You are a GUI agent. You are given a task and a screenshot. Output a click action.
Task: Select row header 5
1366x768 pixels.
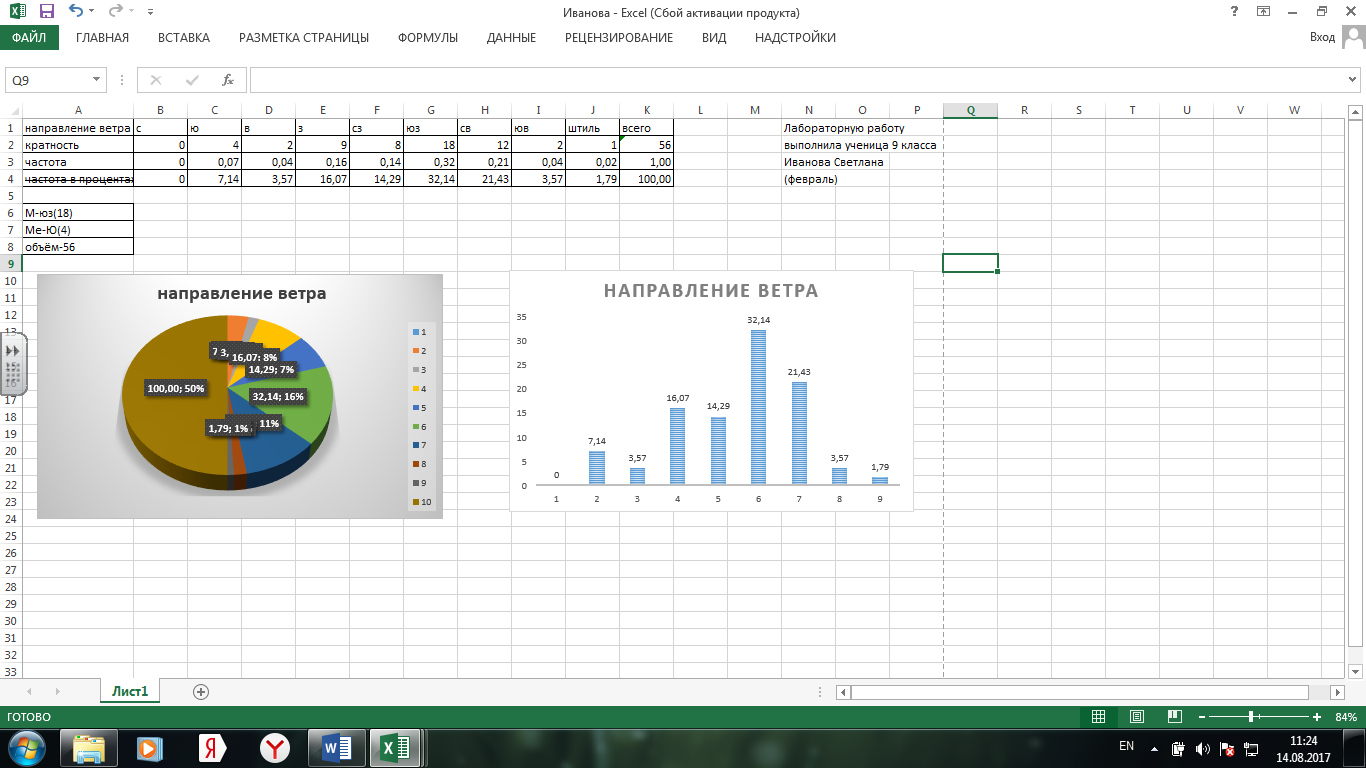pyautogui.click(x=11, y=196)
